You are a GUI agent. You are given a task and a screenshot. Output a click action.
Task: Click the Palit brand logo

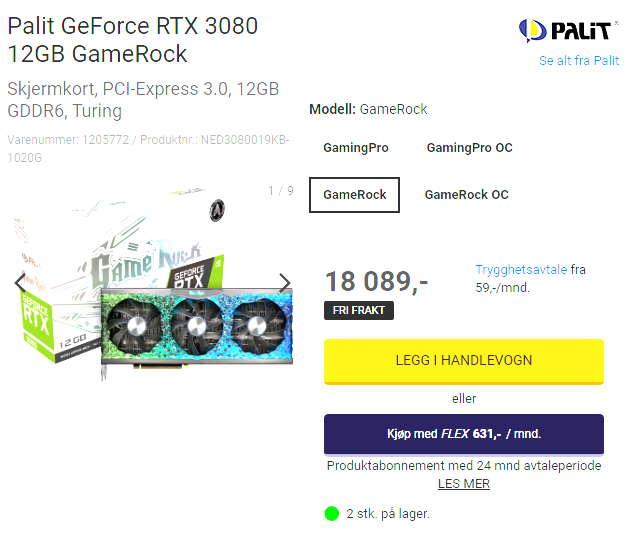568,31
